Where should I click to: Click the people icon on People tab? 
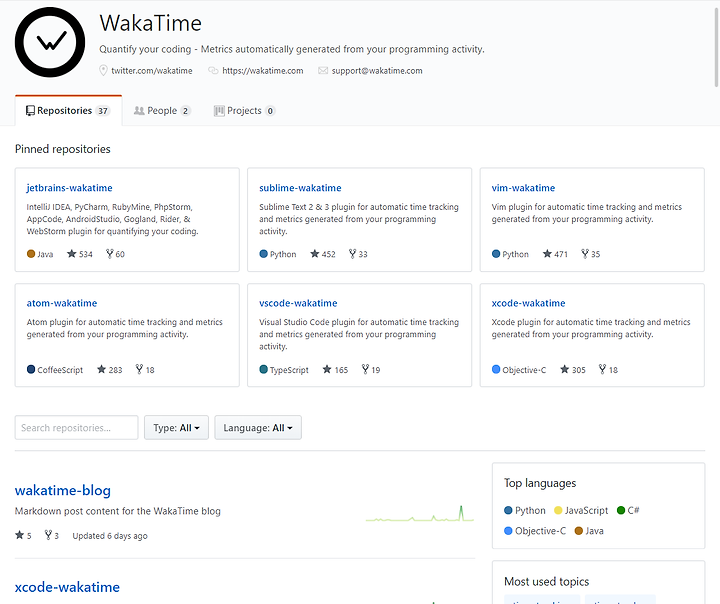tap(139, 111)
